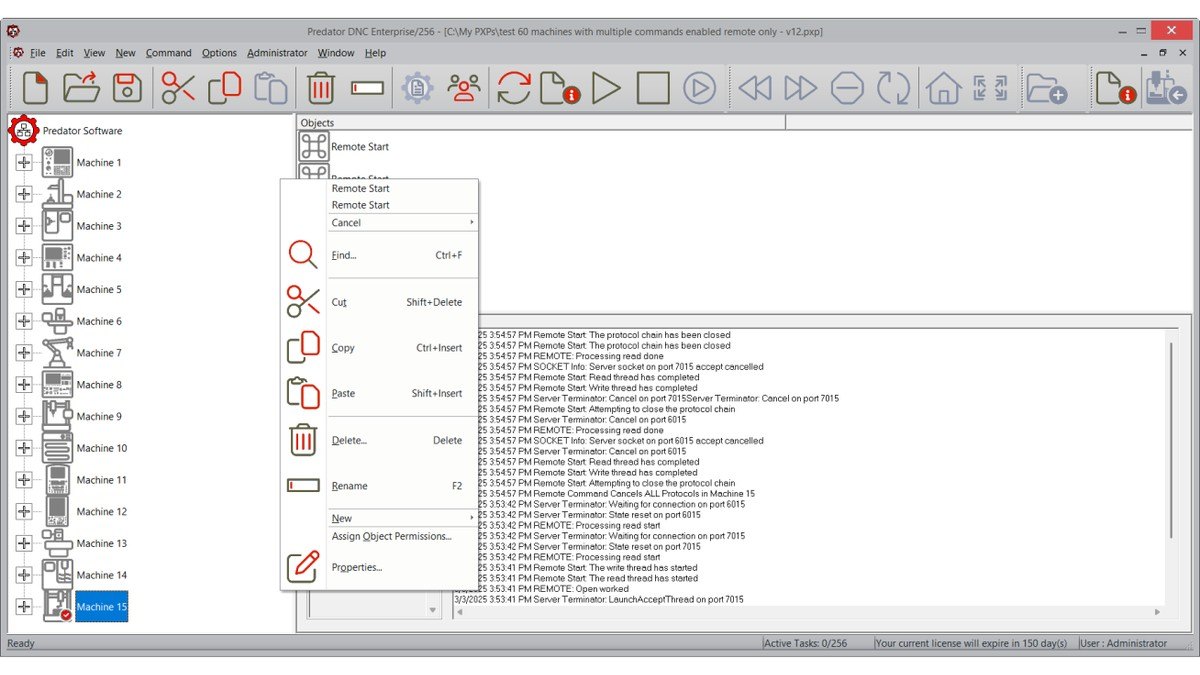Viewport: 1200px width, 675px height.
Task: Select Machine 15 in the tree
Action: click(x=102, y=607)
